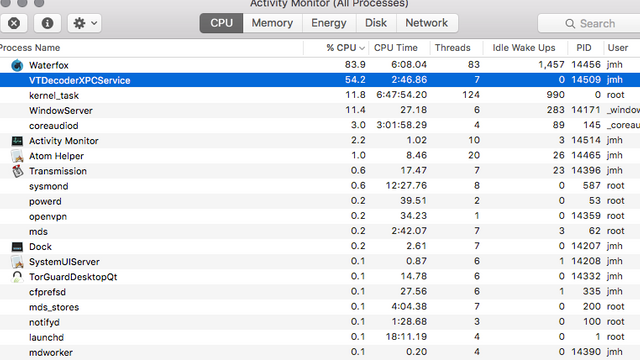Sort by CPU Time column
The image size is (640, 360).
399,48
